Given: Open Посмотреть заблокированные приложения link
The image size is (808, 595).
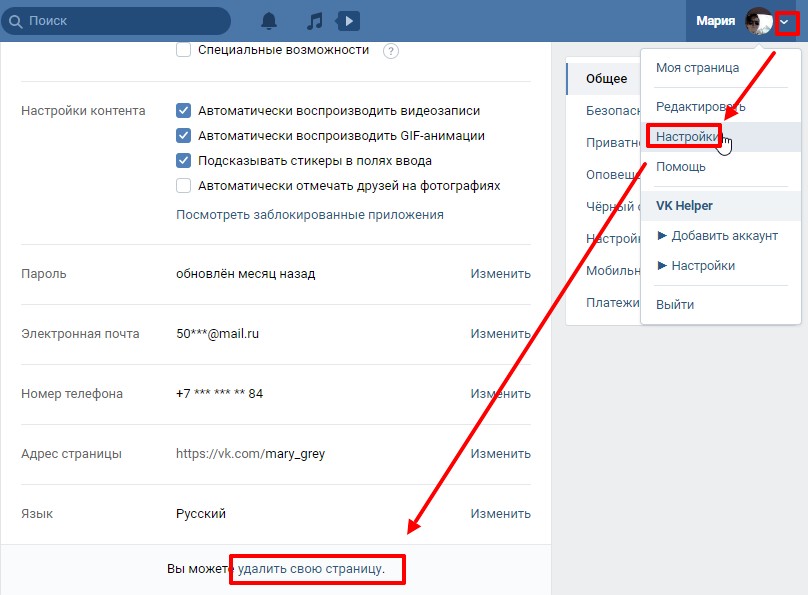Looking at the screenshot, I should (x=310, y=214).
